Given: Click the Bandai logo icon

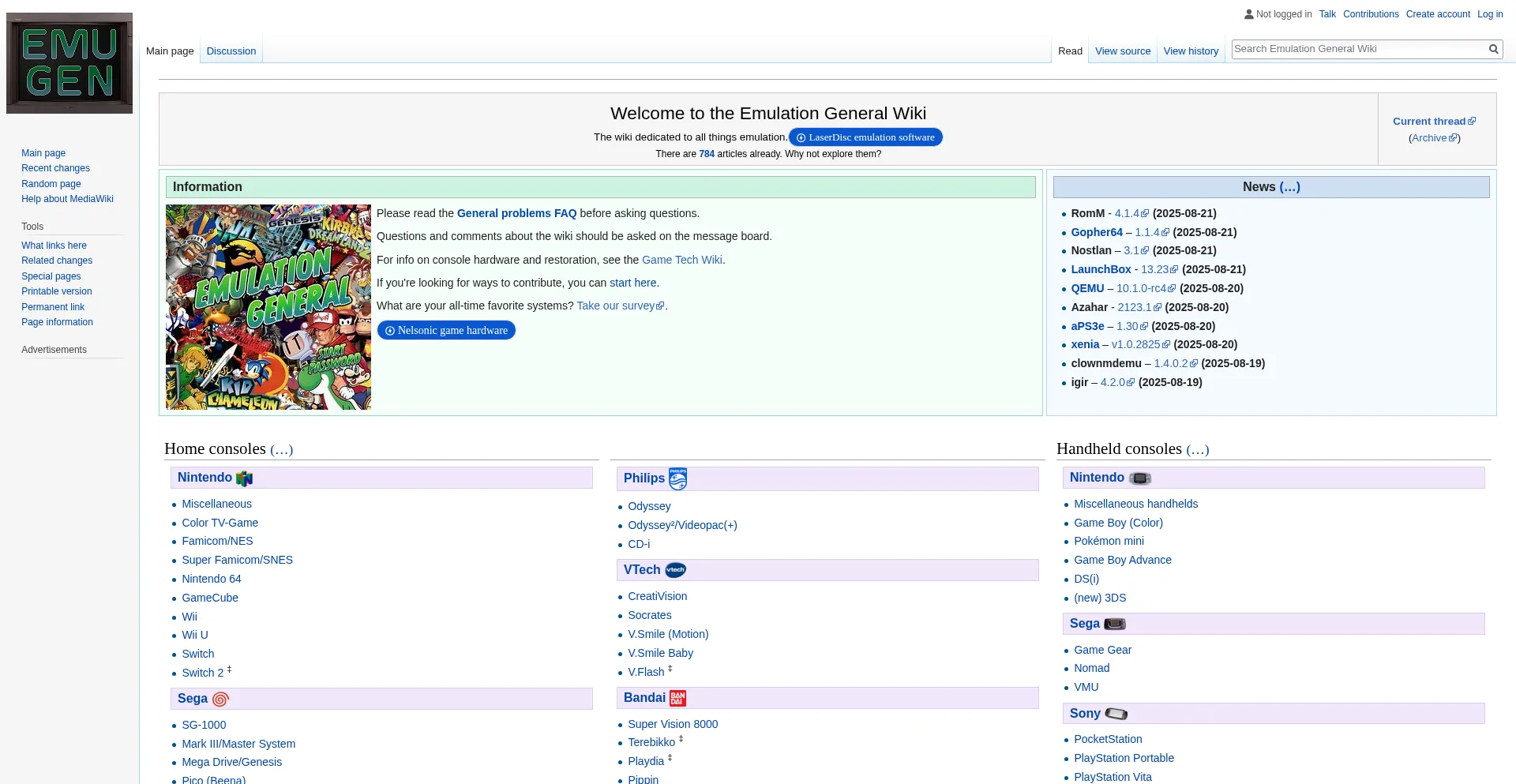Looking at the screenshot, I should click(677, 698).
